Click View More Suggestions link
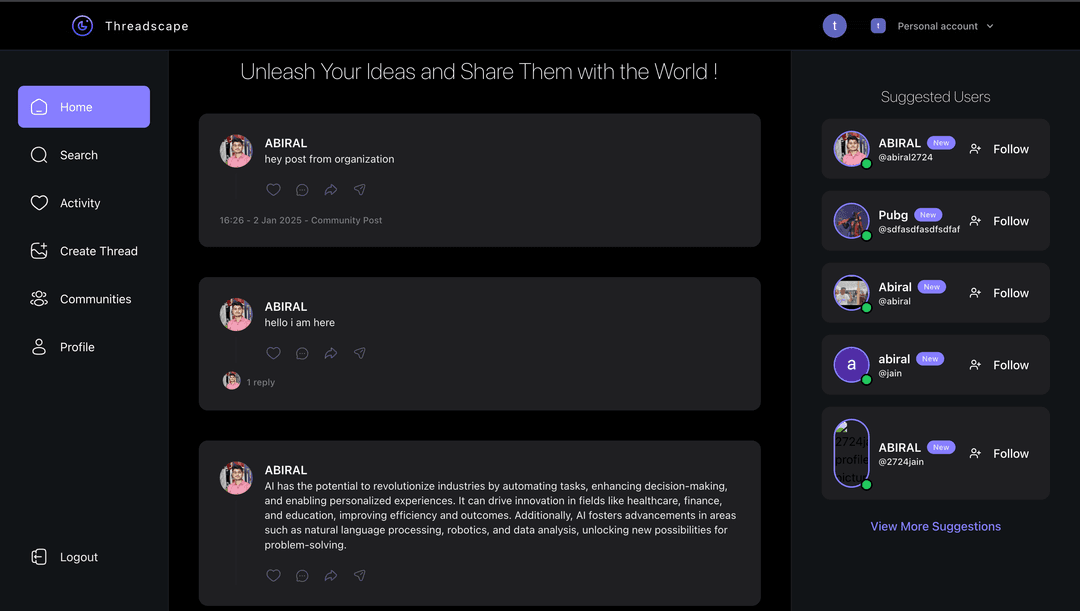The image size is (1080, 611). click(935, 526)
